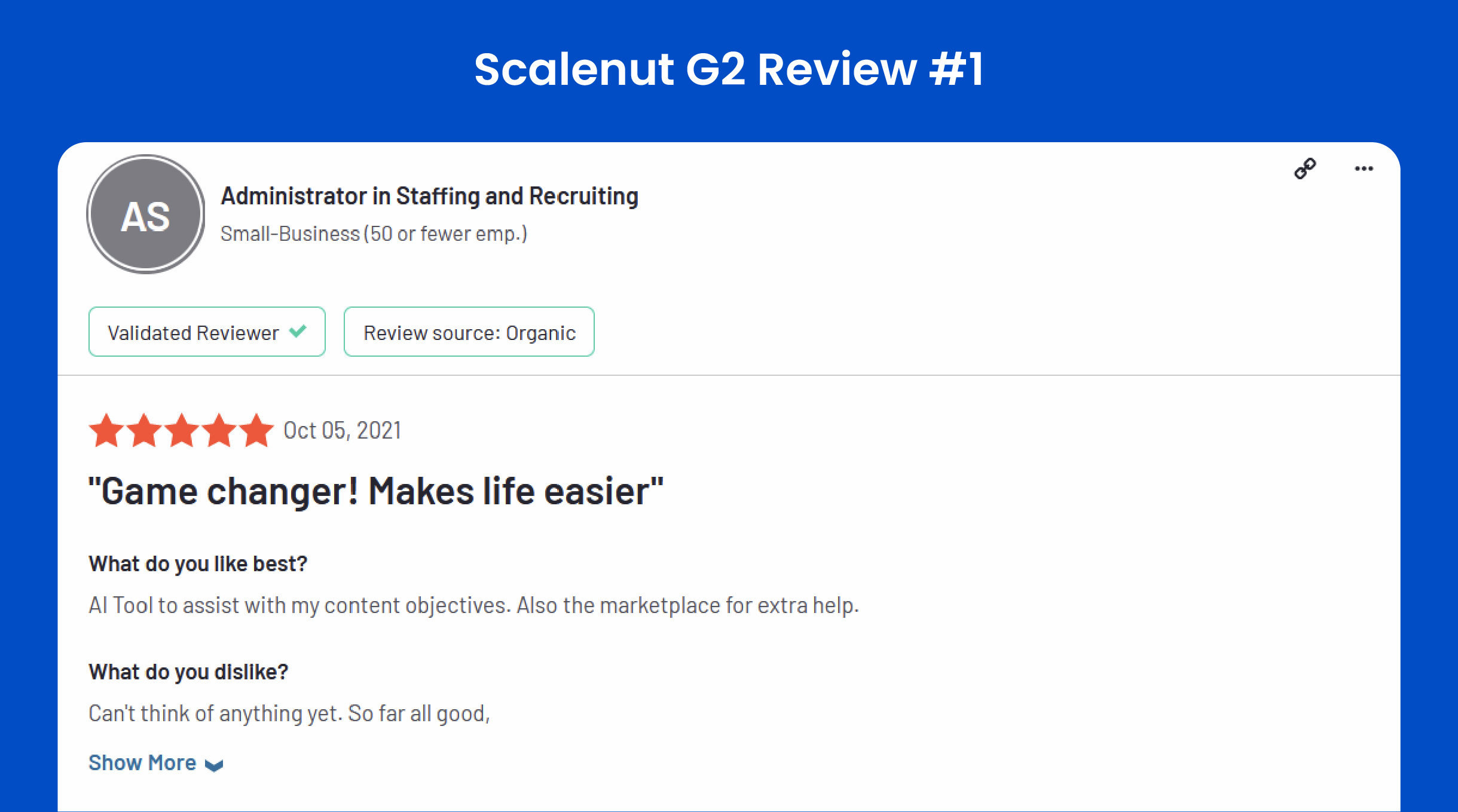Image resolution: width=1458 pixels, height=812 pixels.
Task: Click the Game changer review title
Action: pyautogui.click(x=376, y=491)
